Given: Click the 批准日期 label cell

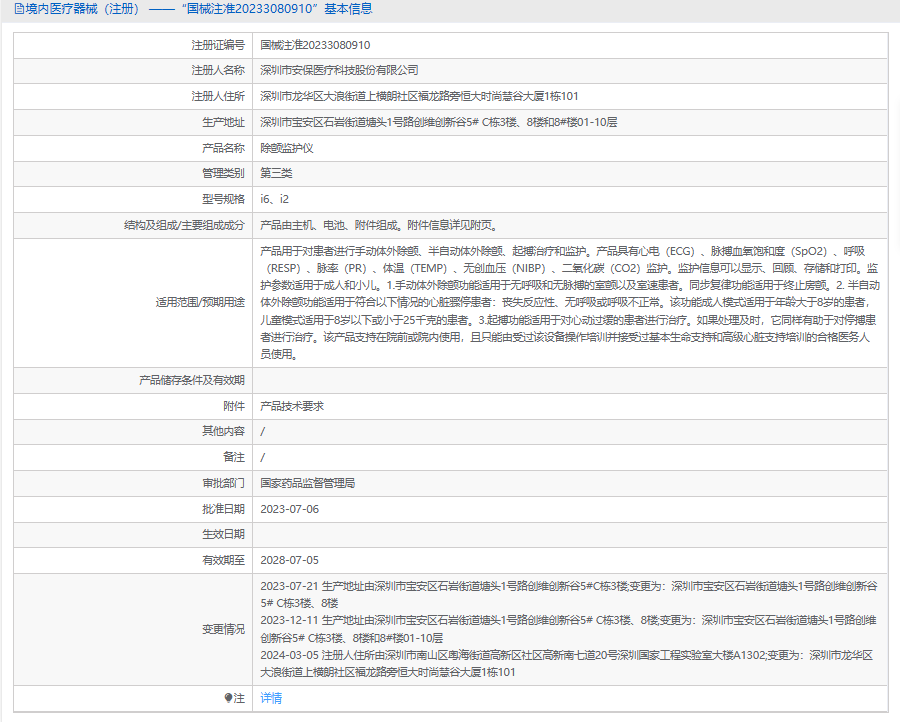Looking at the screenshot, I should pyautogui.click(x=133, y=509).
